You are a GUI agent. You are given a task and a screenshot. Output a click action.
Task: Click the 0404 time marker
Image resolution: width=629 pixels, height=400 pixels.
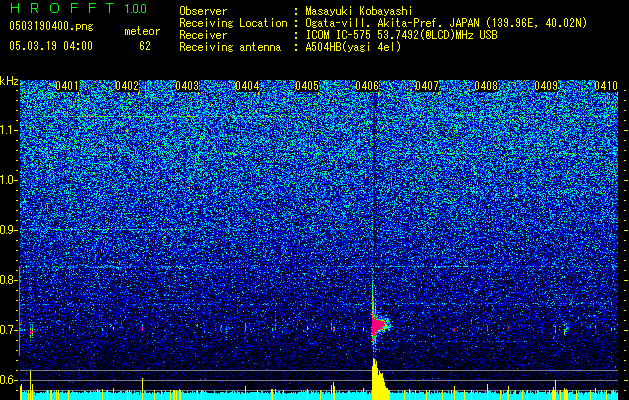247,86
